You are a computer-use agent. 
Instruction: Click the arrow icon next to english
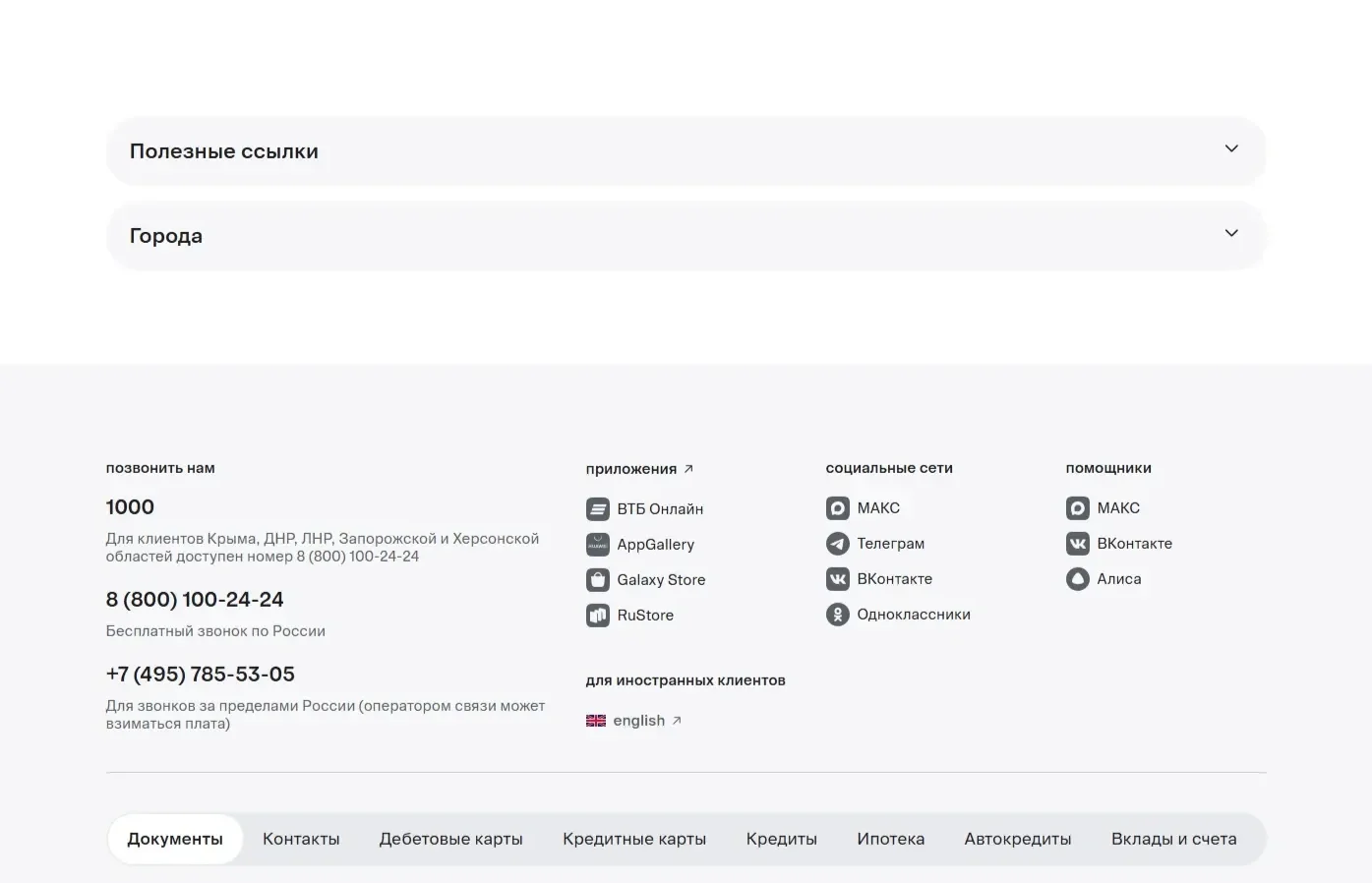coord(677,721)
